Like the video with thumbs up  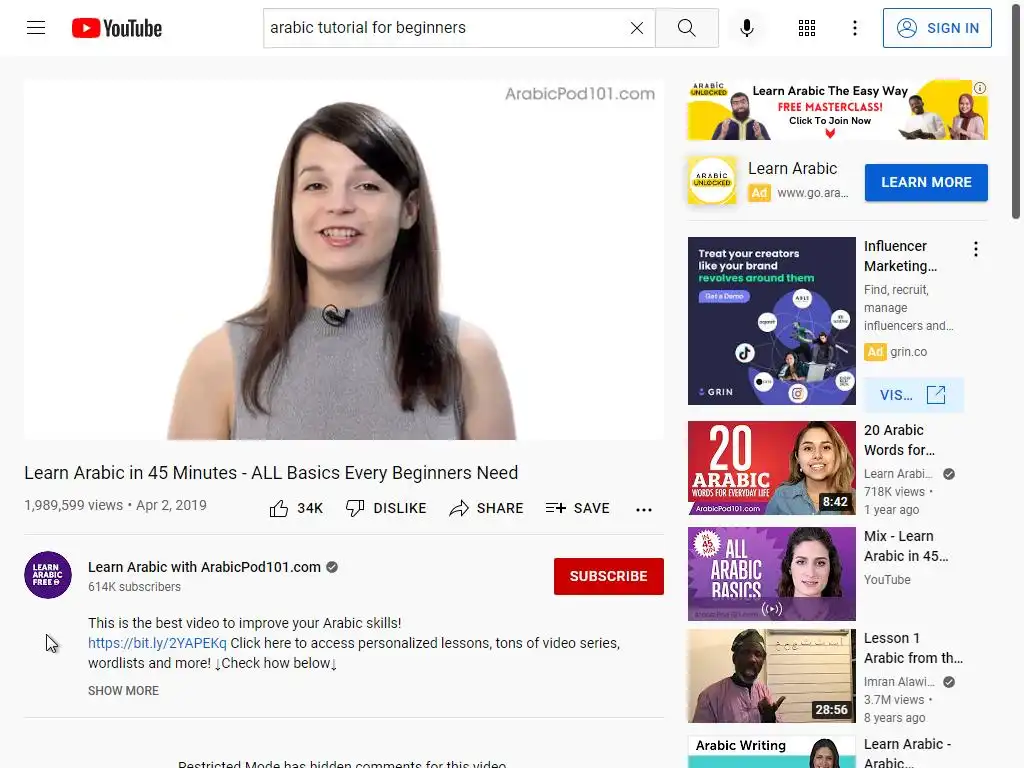click(x=296, y=508)
